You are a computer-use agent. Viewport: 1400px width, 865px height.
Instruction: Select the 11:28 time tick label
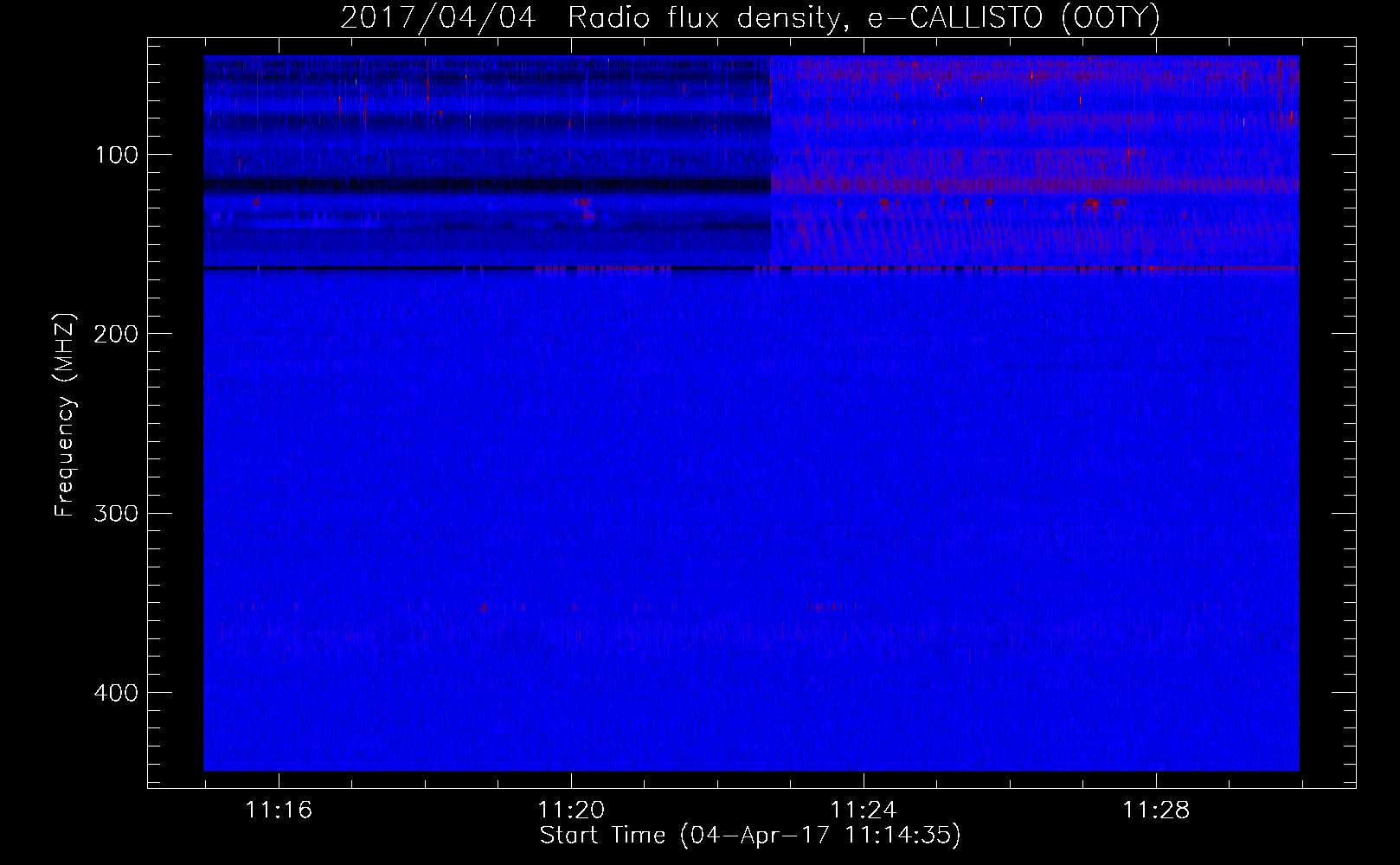point(1156,811)
